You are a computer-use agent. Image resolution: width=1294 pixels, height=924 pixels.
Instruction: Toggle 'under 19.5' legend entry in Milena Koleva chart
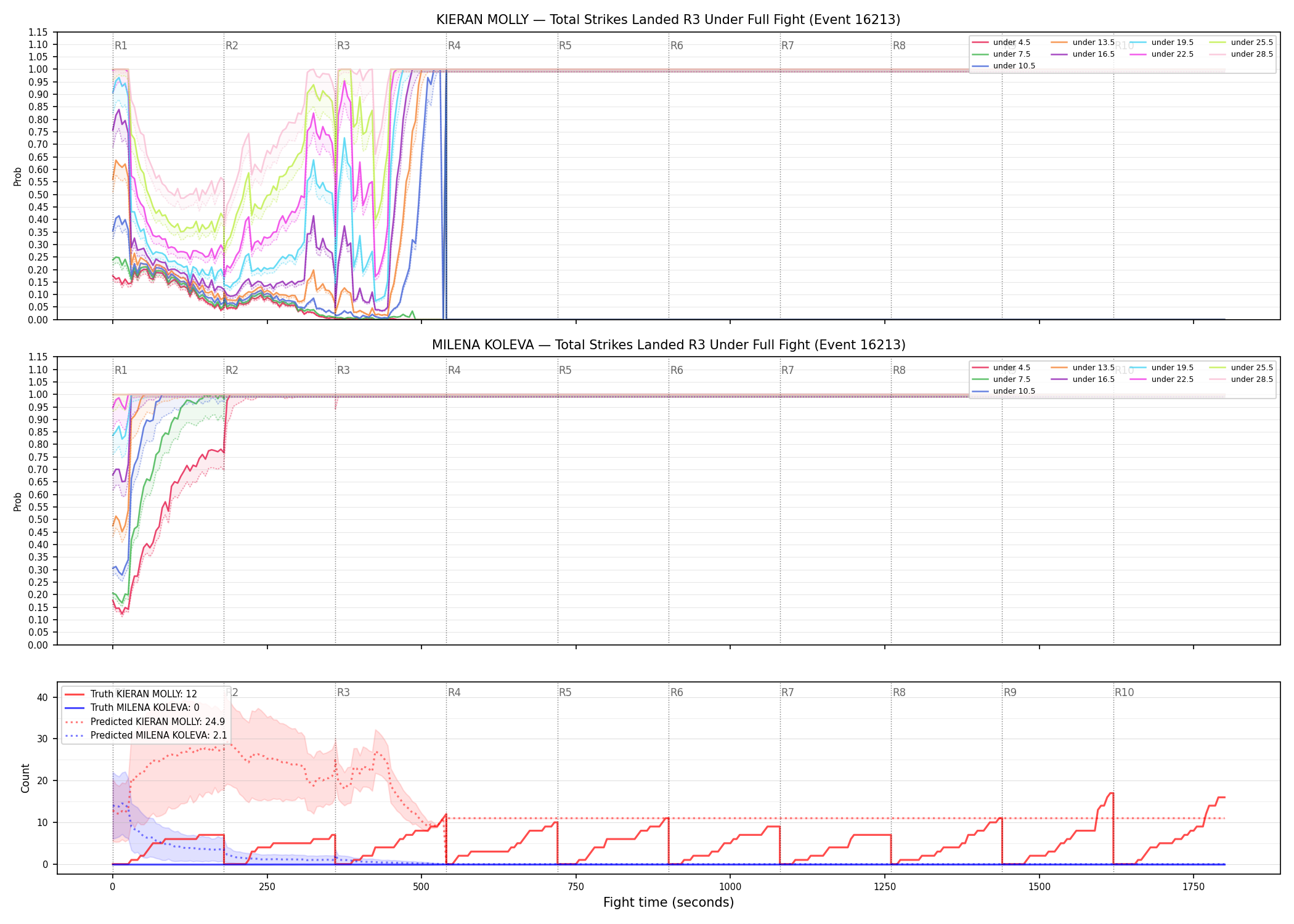pos(1162,368)
